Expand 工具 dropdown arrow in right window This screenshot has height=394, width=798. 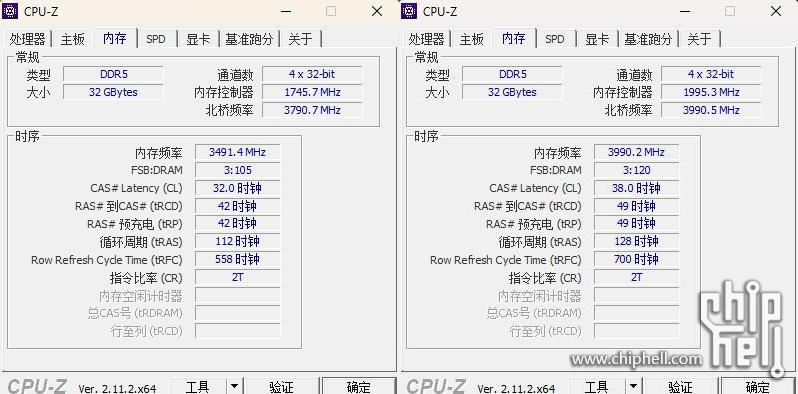point(633,386)
